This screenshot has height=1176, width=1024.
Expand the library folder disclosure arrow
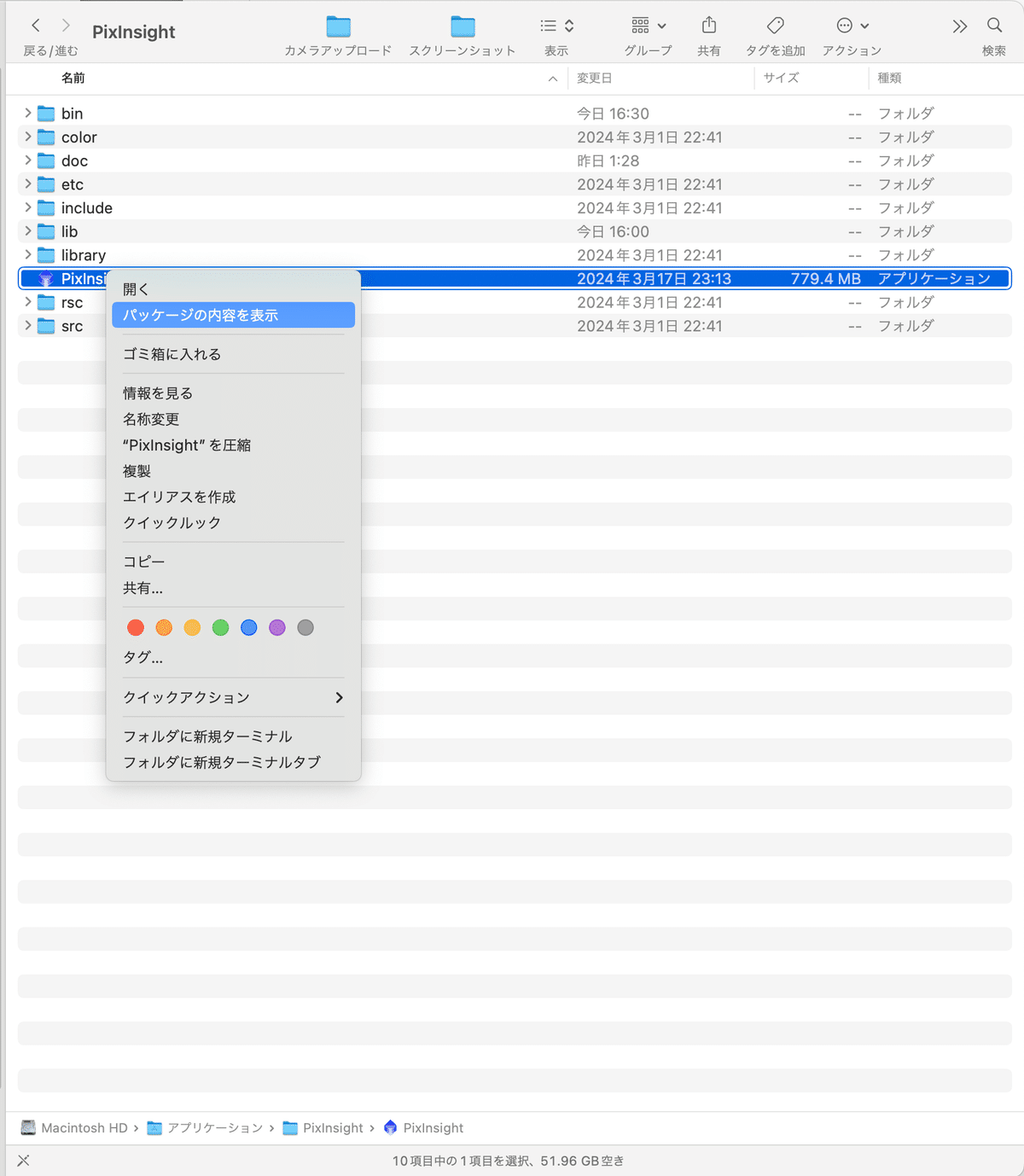(x=27, y=254)
